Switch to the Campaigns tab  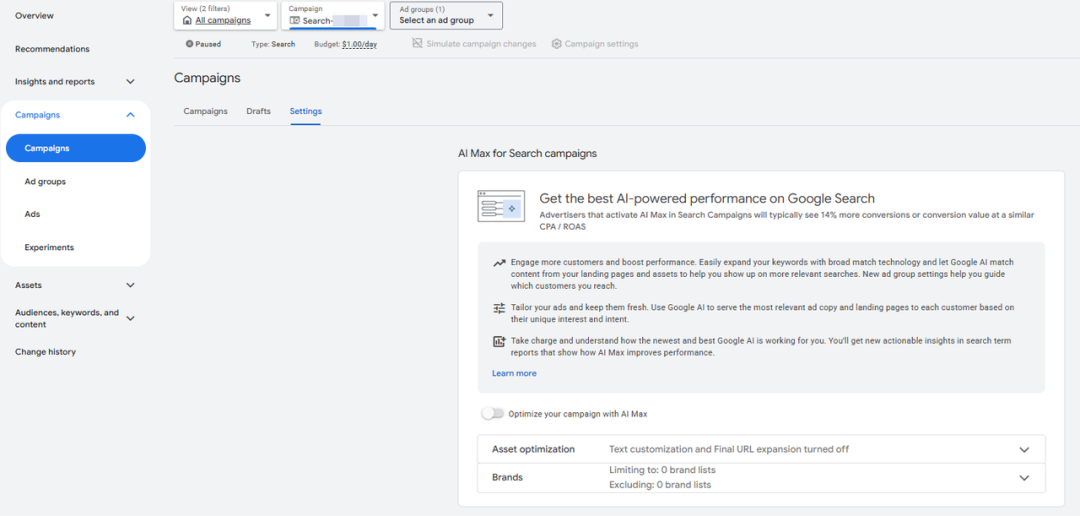pos(205,111)
